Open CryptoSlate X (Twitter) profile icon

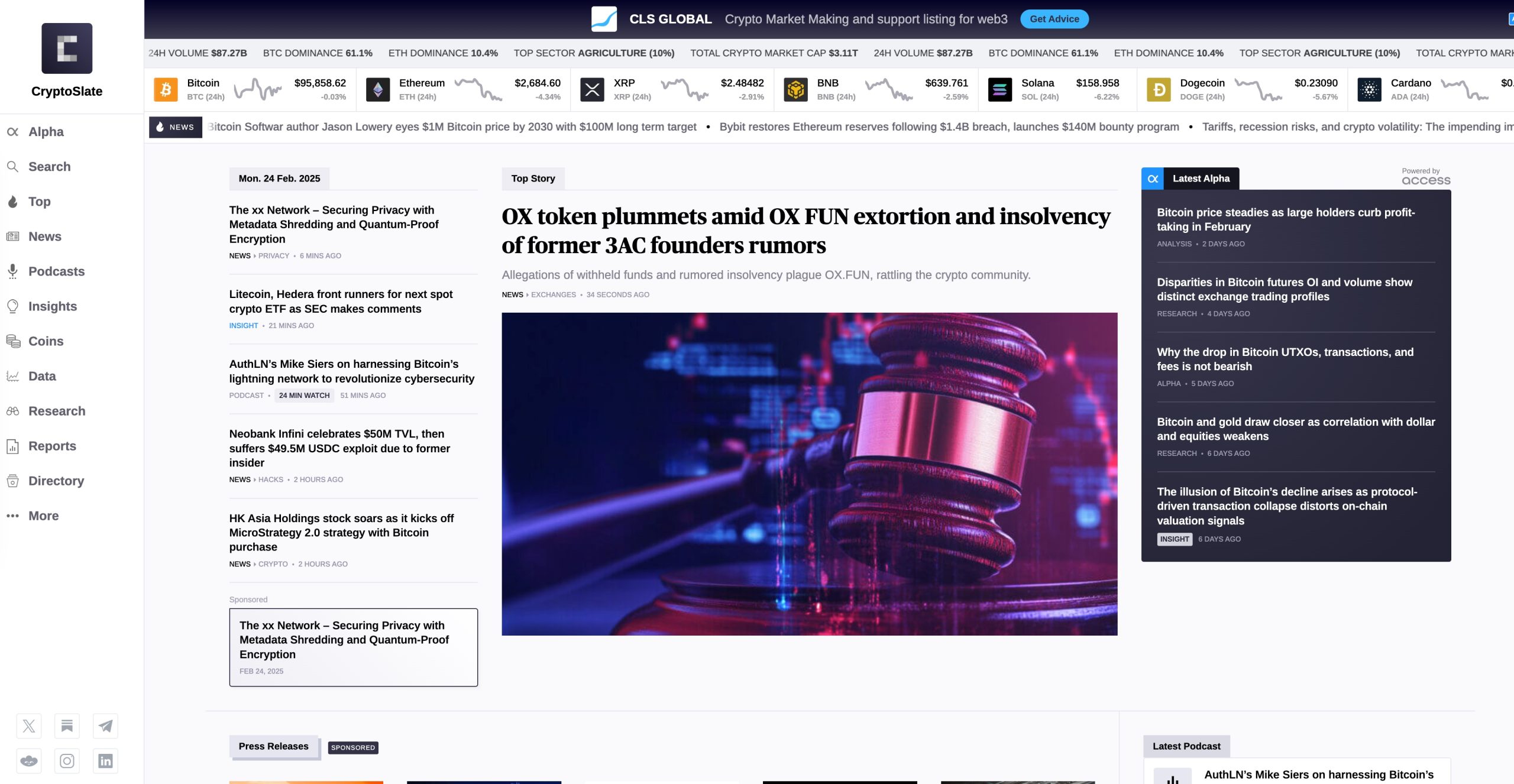click(x=29, y=726)
